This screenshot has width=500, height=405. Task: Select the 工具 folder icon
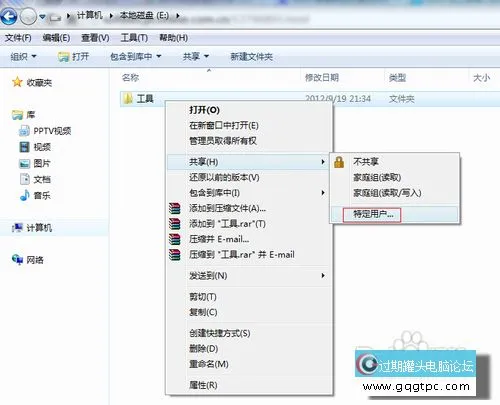pos(128,98)
